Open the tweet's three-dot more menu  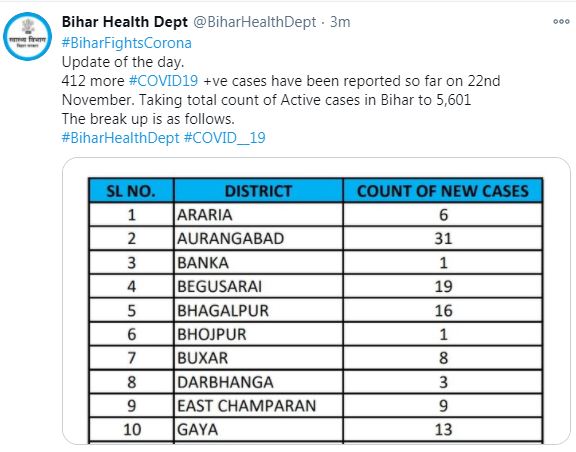[561, 22]
